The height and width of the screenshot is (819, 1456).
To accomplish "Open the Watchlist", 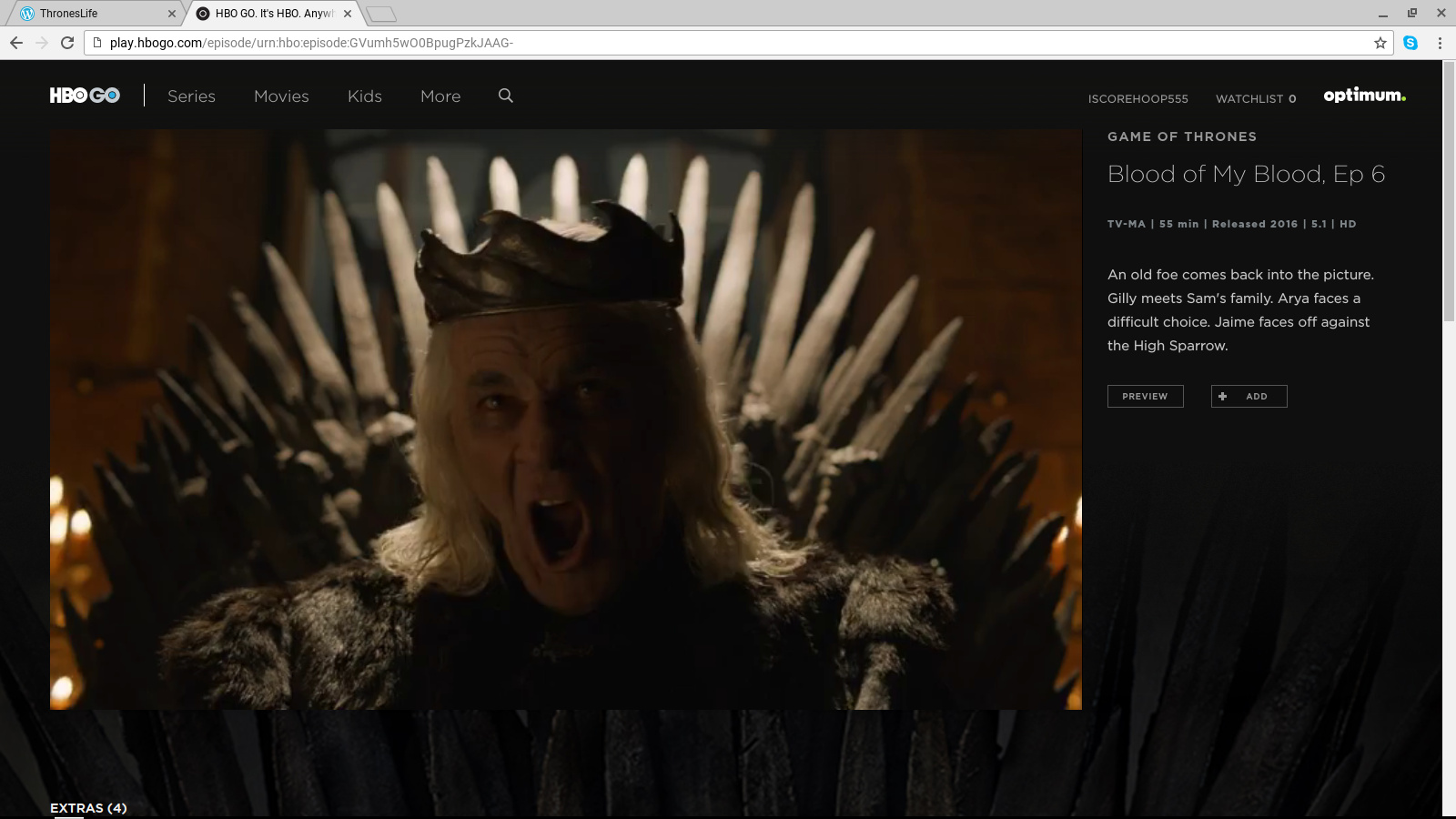I will tap(1255, 98).
